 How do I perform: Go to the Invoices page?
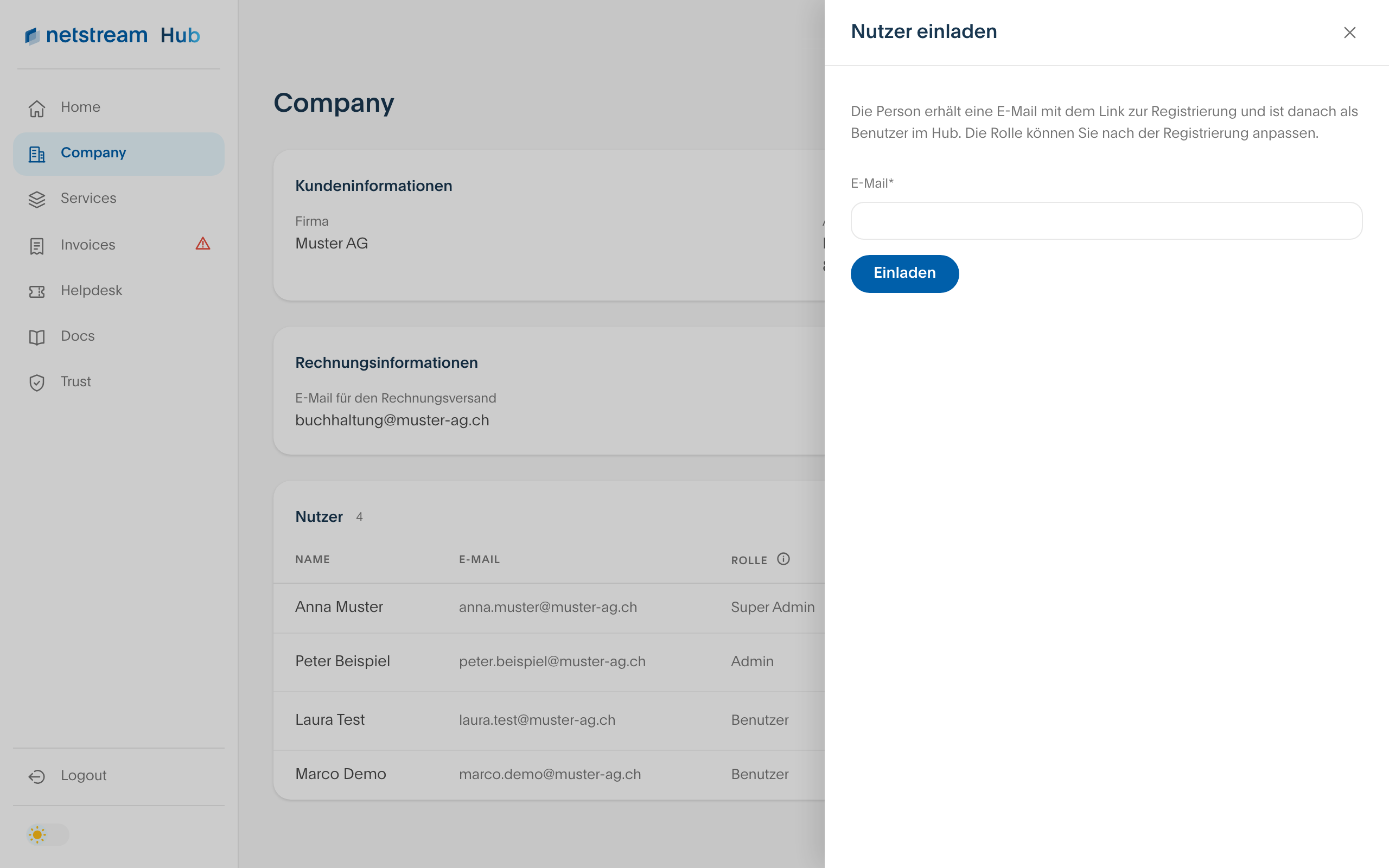118,245
